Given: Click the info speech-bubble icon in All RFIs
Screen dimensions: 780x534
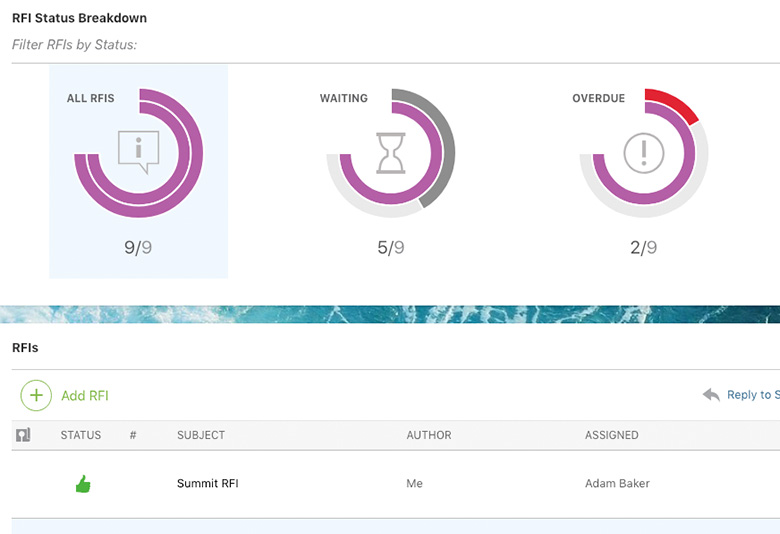Looking at the screenshot, I should point(138,153).
